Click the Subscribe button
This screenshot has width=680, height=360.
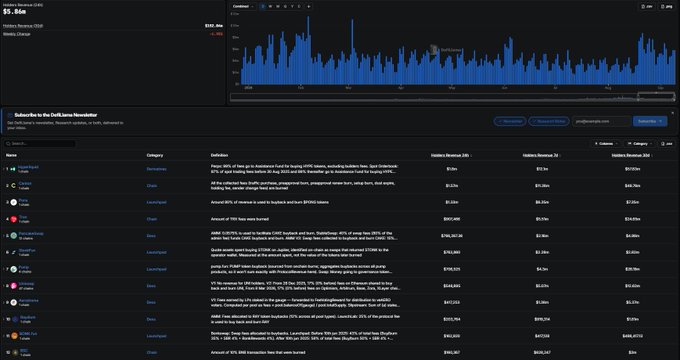coord(650,121)
